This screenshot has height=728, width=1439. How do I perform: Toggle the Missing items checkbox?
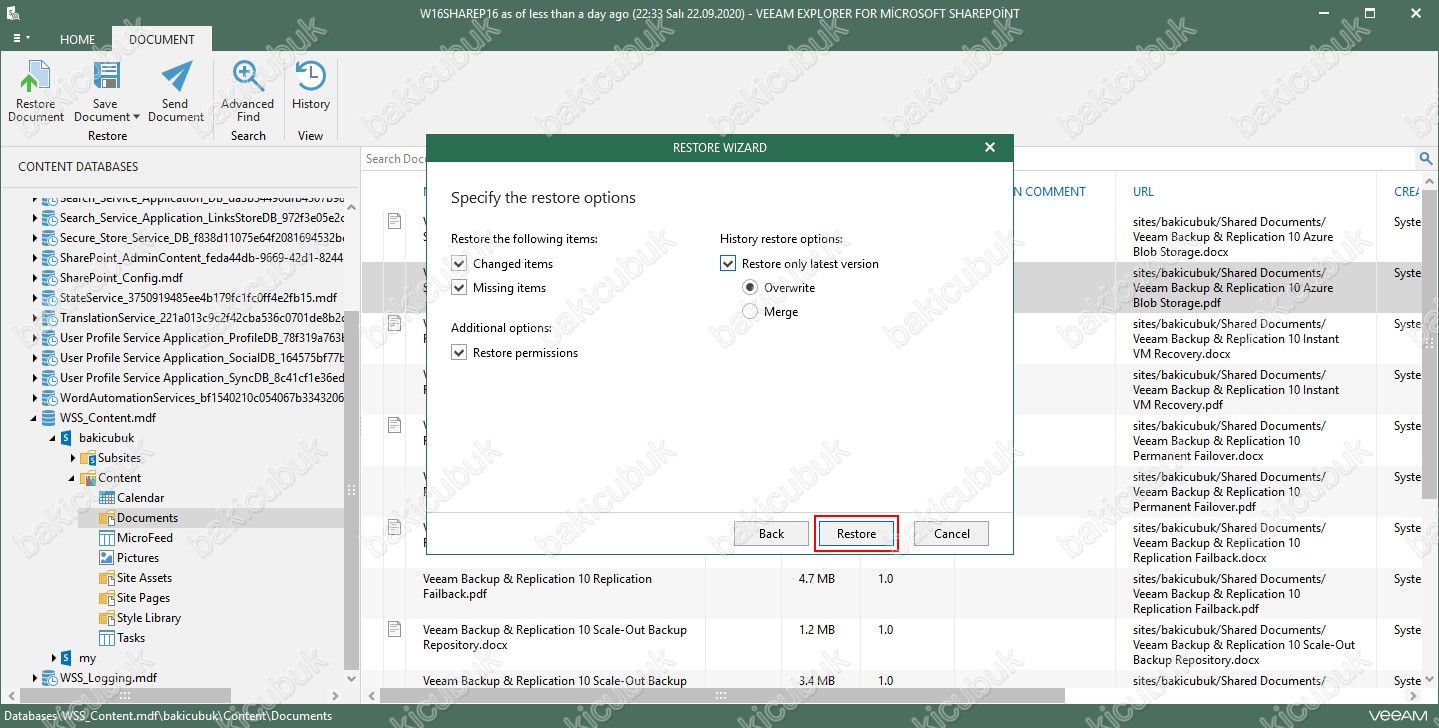click(x=459, y=288)
